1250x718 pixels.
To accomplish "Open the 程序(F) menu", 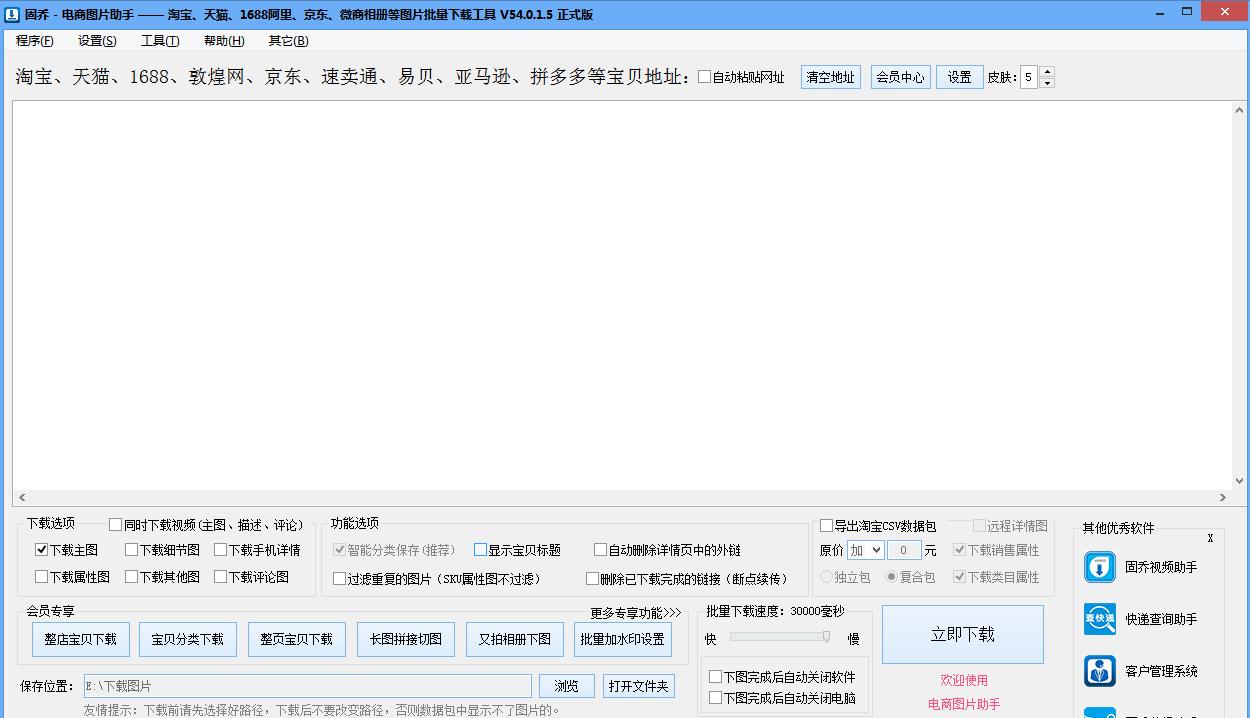I will pos(34,41).
